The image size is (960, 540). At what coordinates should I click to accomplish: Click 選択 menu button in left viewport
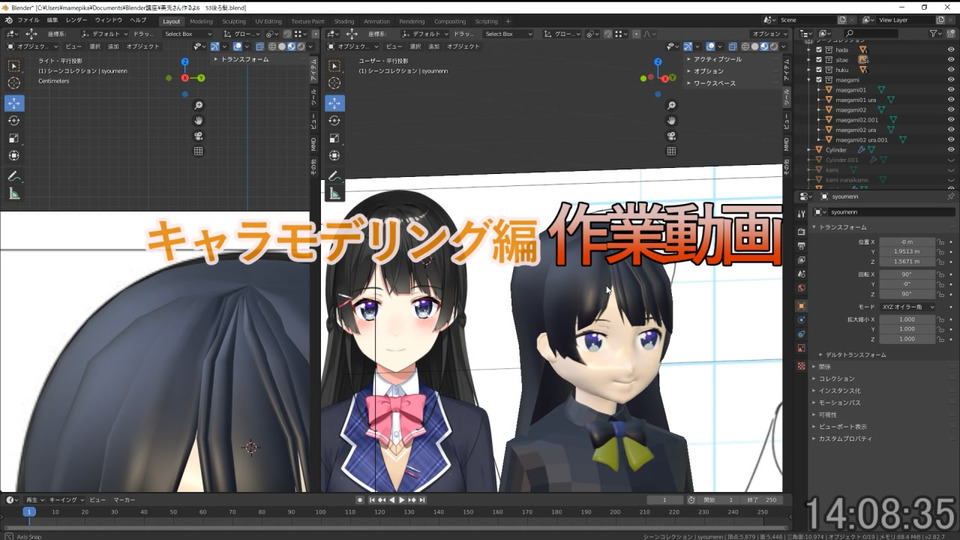click(95, 47)
